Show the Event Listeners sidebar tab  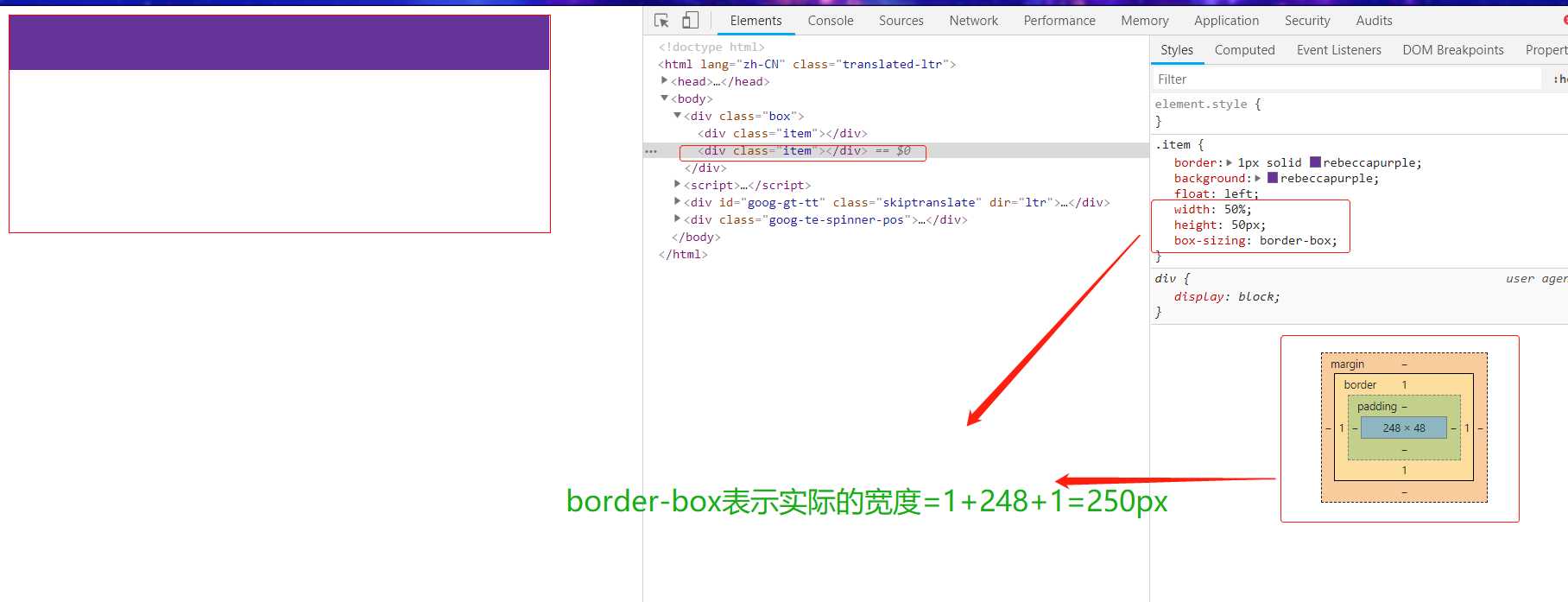point(1338,50)
